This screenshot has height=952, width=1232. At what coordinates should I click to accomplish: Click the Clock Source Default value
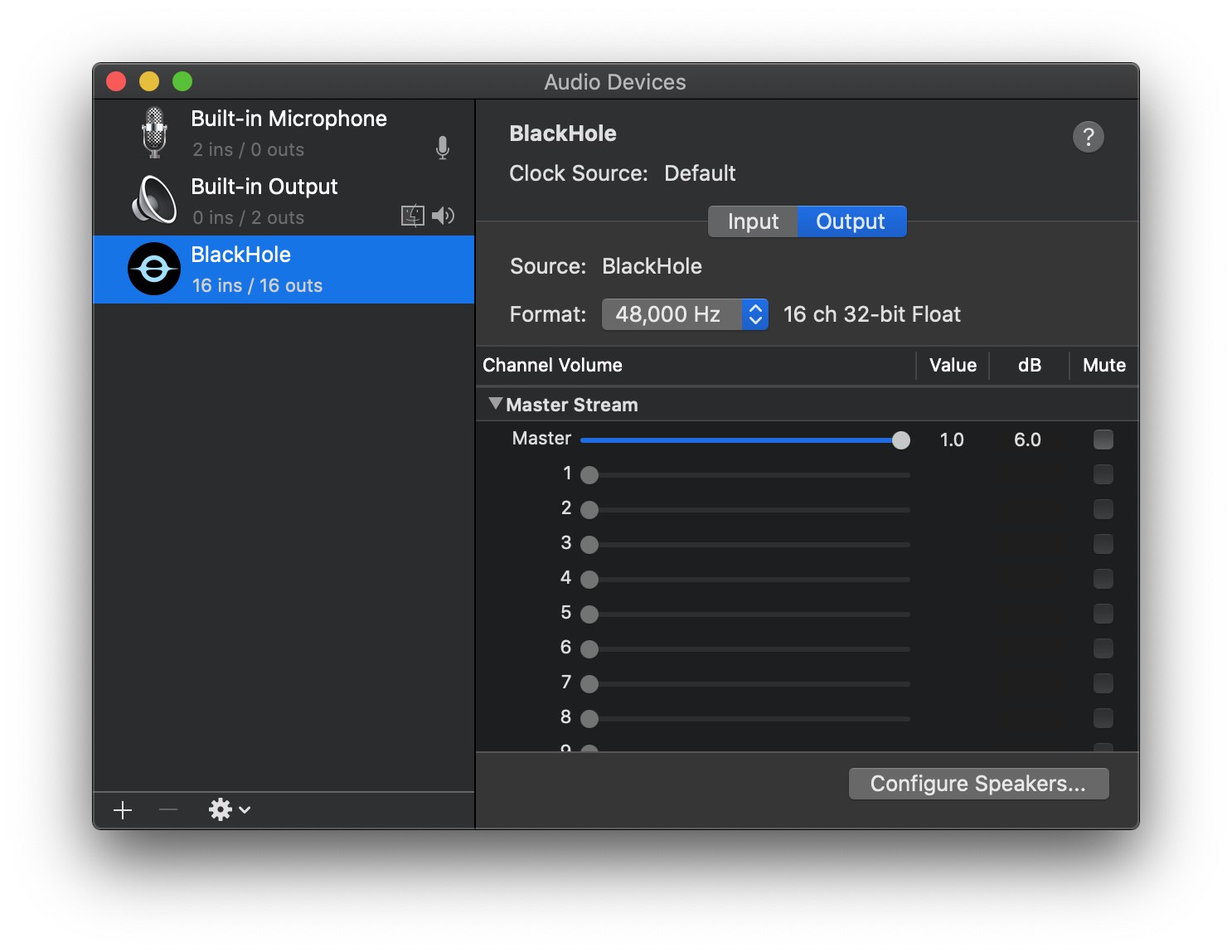(x=700, y=173)
